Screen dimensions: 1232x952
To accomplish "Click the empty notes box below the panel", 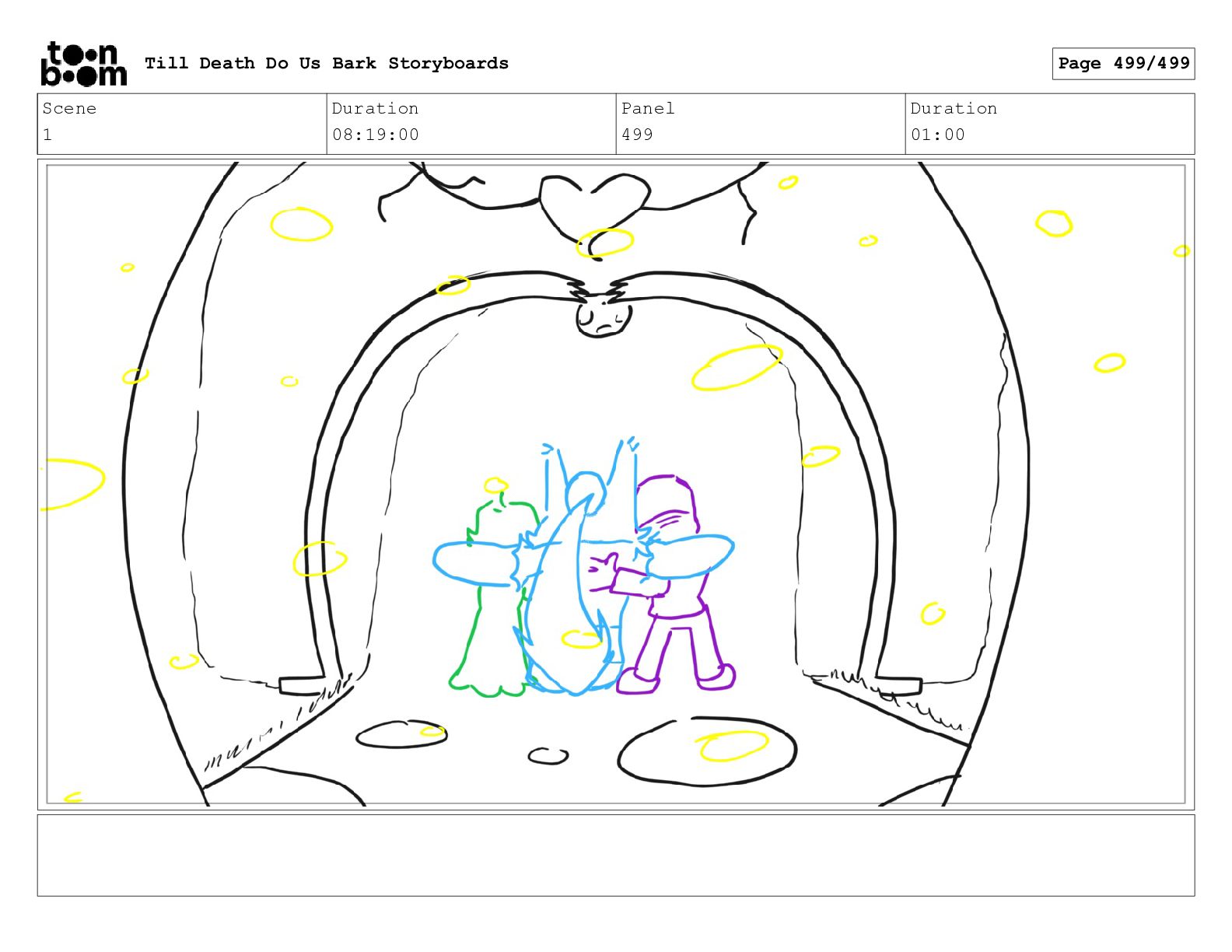I will pyautogui.click(x=616, y=856).
